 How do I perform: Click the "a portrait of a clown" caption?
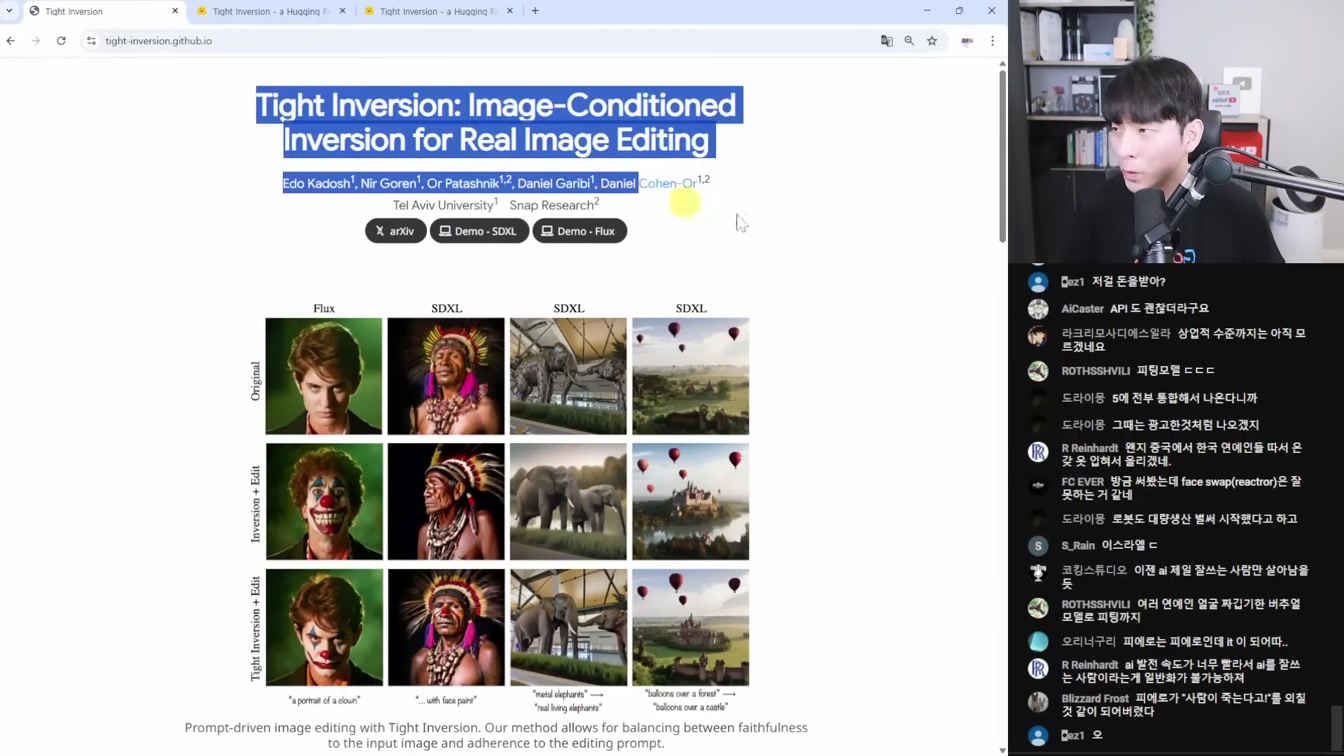[324, 700]
